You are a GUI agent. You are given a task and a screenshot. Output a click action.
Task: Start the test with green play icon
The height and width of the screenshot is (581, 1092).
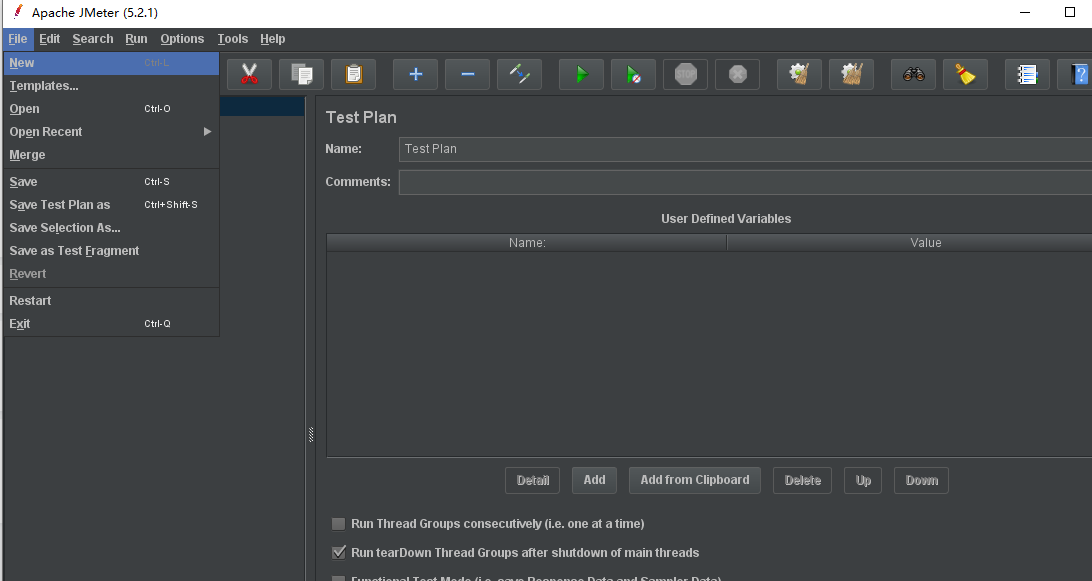pos(582,74)
